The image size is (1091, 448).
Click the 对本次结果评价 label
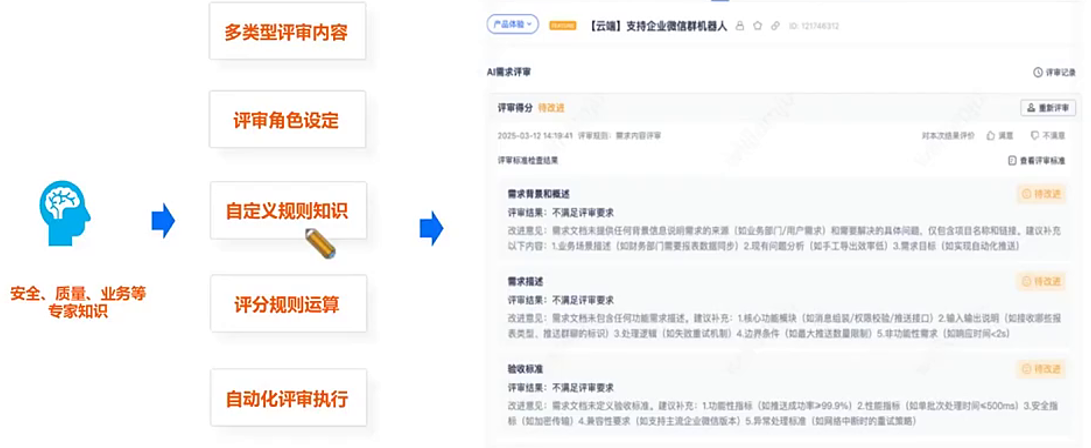point(948,136)
